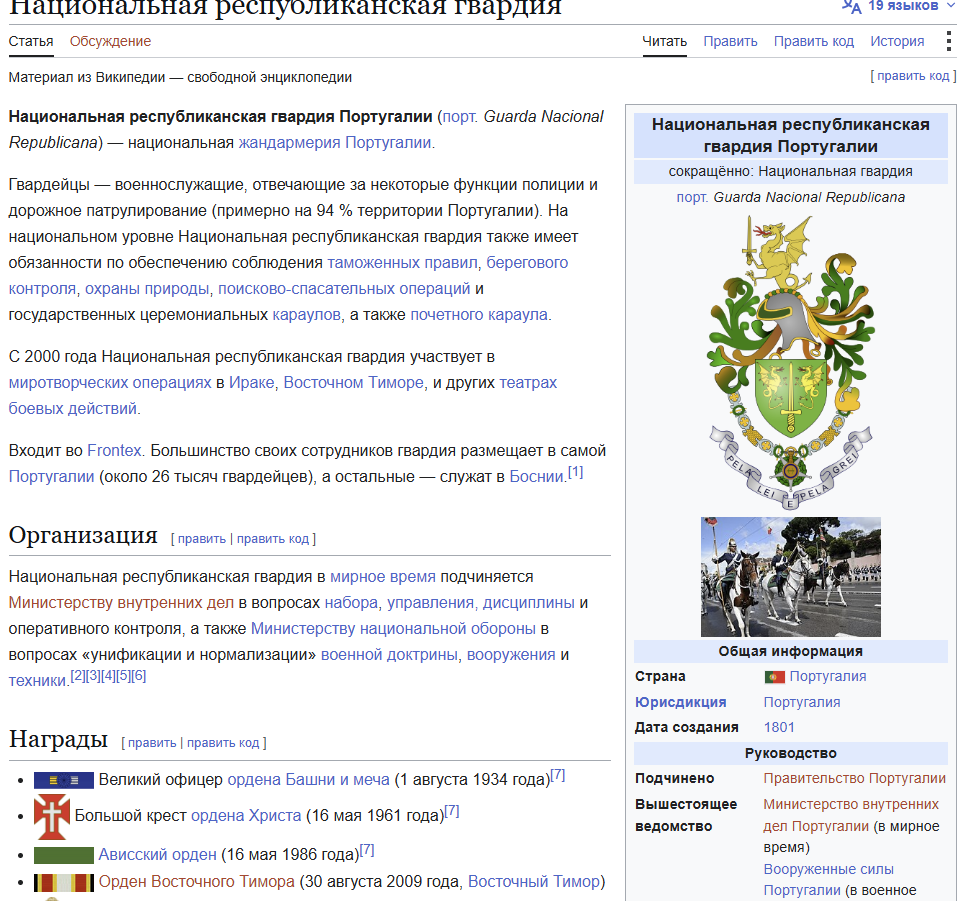This screenshot has height=901, width=962.
Task: Click править link beside Организация heading
Action: click(x=202, y=539)
